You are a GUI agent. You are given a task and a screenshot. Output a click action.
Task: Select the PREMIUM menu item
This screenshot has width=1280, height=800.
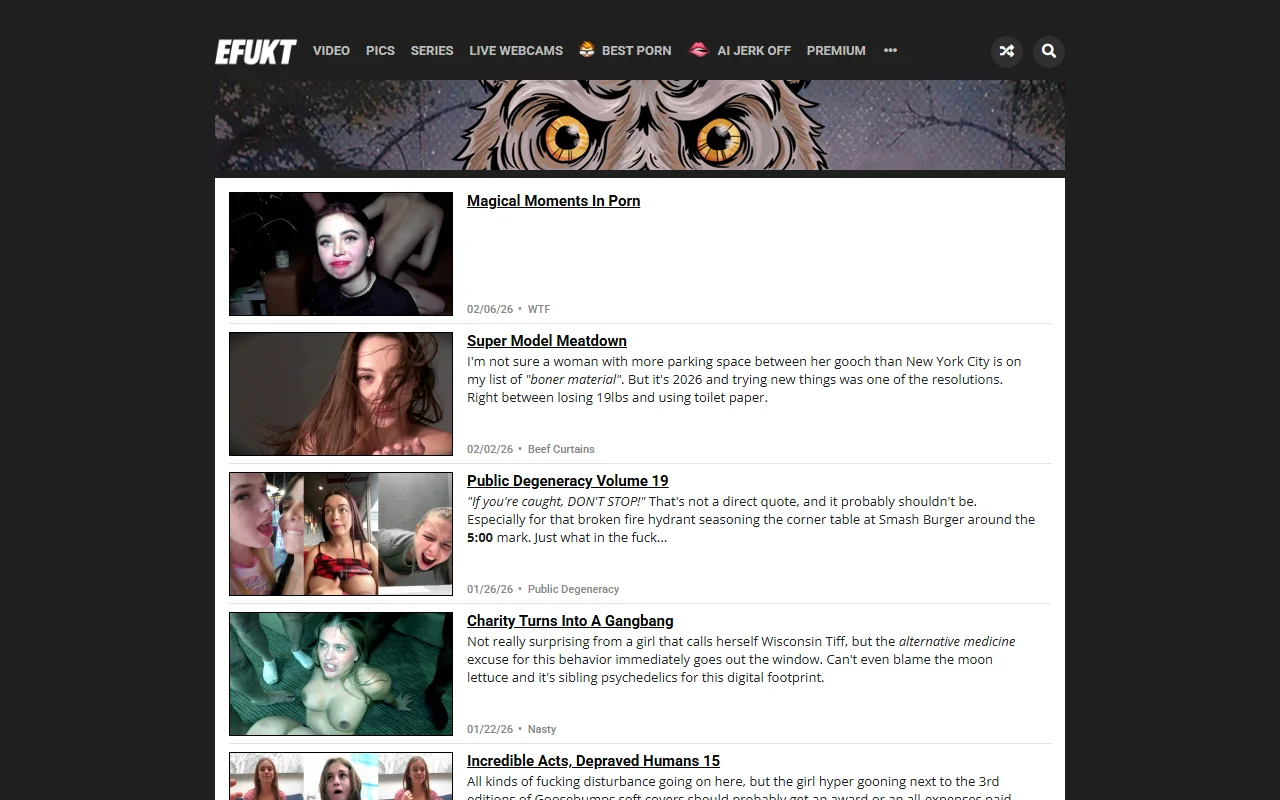(x=836, y=50)
